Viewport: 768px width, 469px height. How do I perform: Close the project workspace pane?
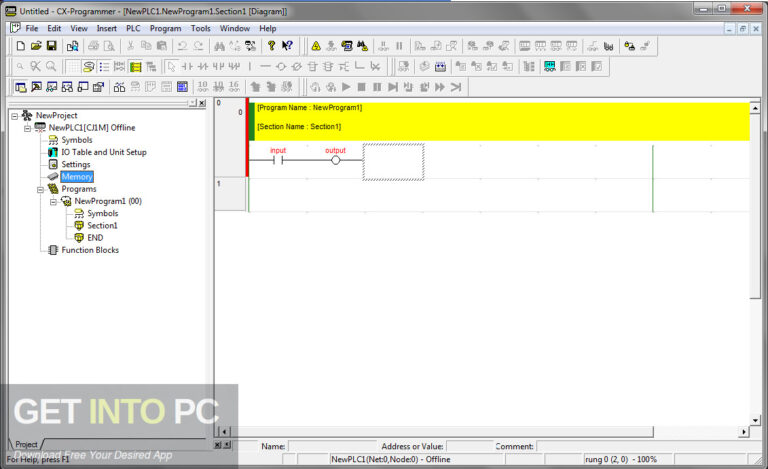coord(202,103)
